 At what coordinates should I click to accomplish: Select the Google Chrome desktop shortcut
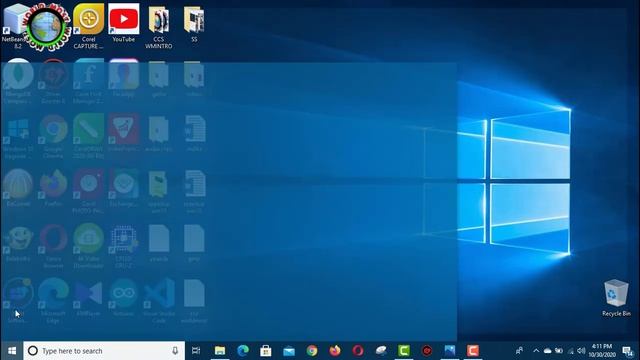click(53, 136)
